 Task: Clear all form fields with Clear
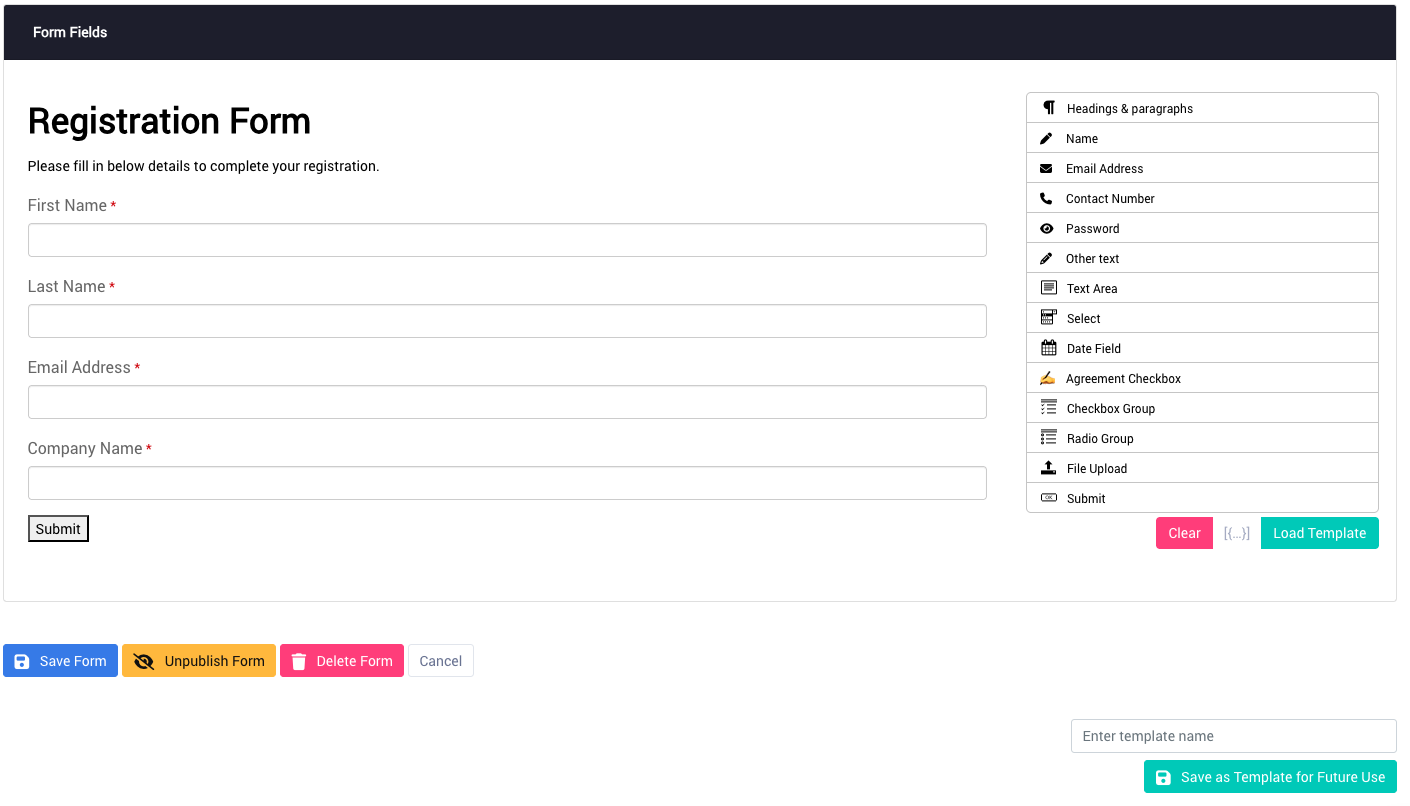1184,533
